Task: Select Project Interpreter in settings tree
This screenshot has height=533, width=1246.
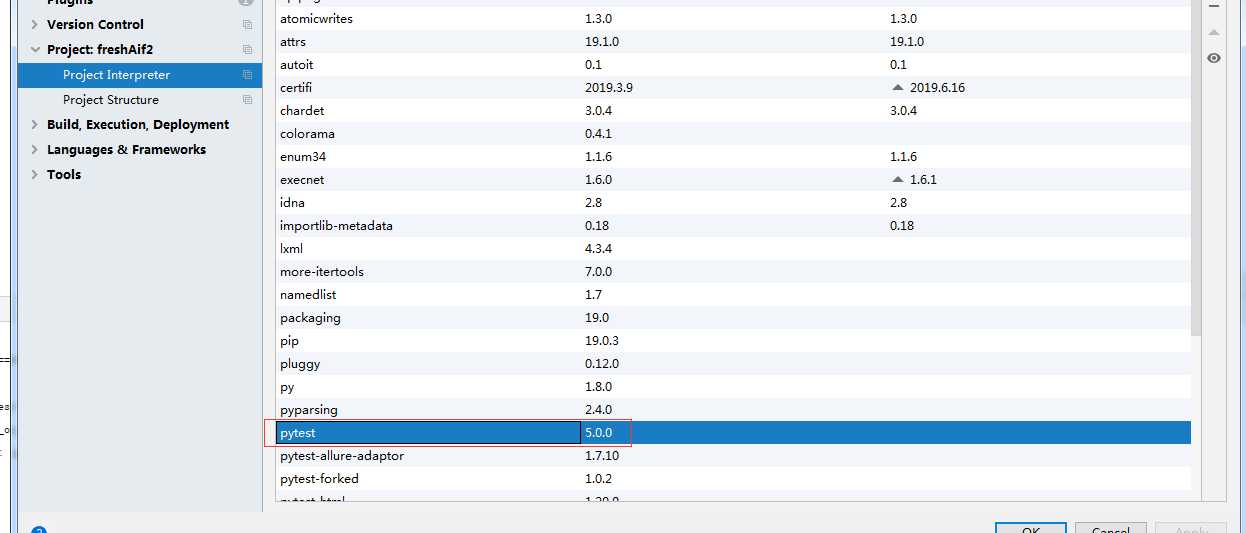Action: pyautogui.click(x=140, y=74)
